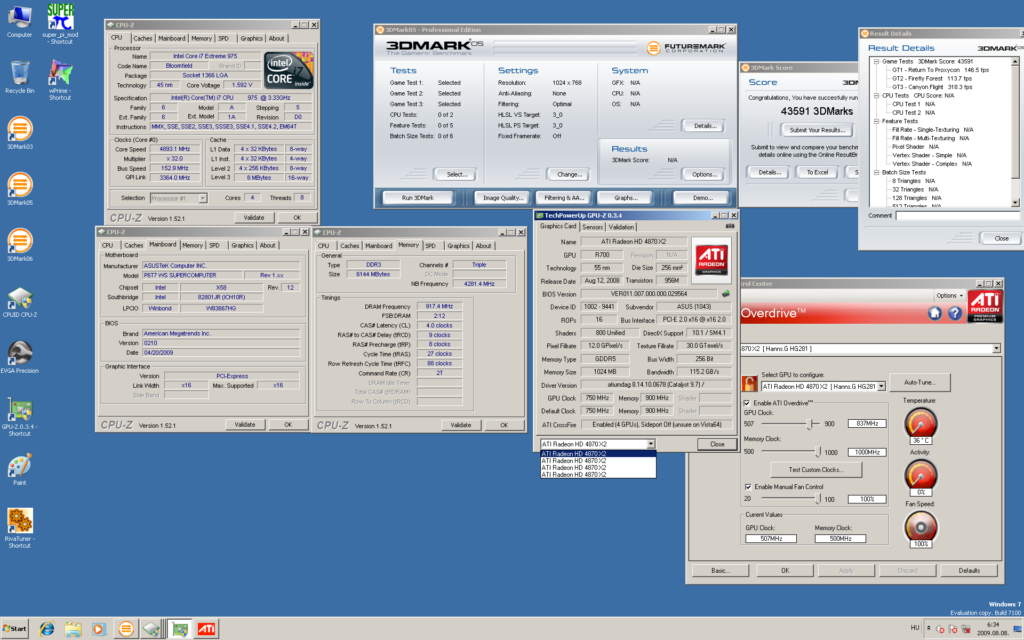Open the EVGA Precision desktop icon
The image size is (1024, 640).
[x=20, y=357]
